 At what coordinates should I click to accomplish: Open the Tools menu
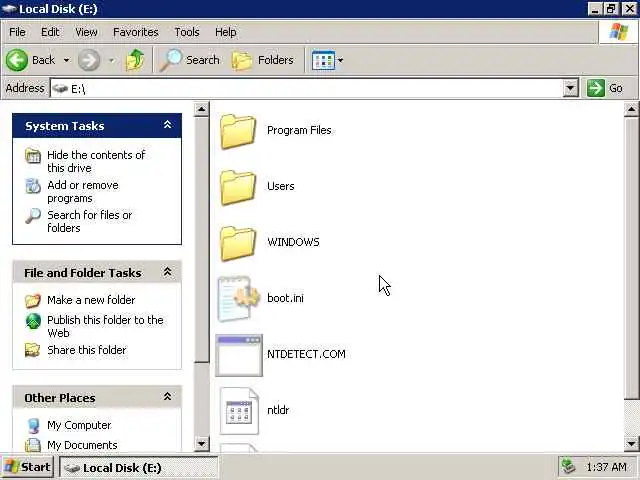(x=187, y=32)
